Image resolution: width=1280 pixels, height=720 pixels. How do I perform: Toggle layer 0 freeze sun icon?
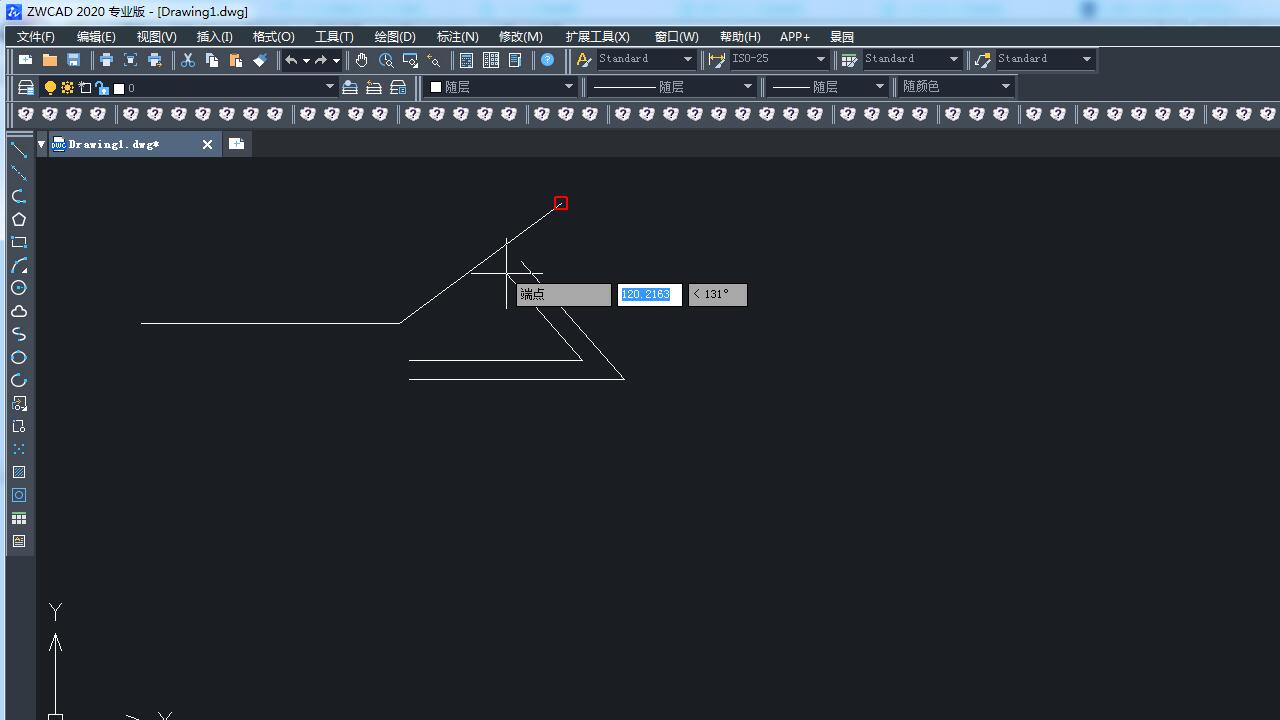pos(67,88)
